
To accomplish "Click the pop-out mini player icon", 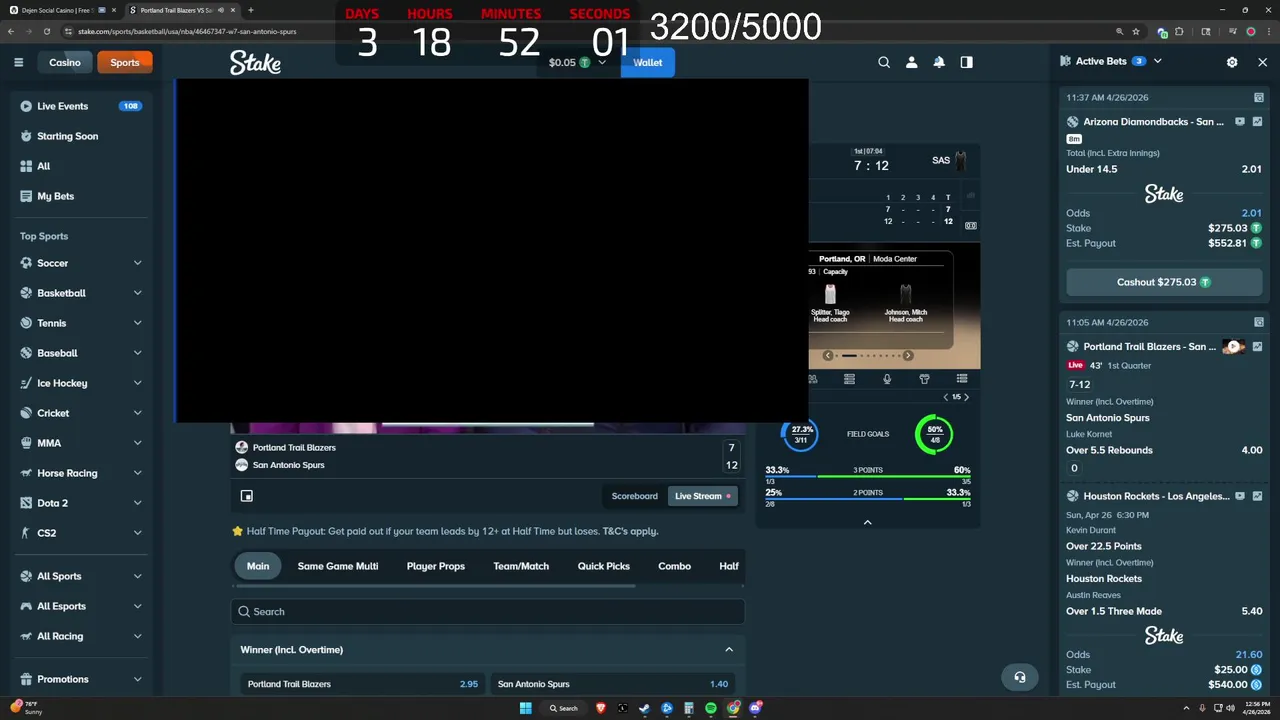I will pyautogui.click(x=247, y=496).
